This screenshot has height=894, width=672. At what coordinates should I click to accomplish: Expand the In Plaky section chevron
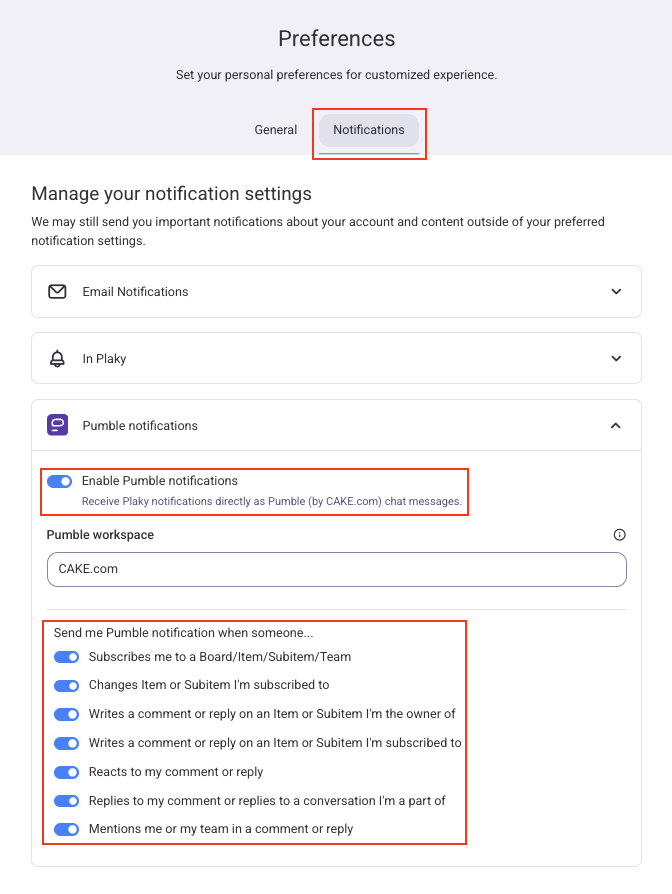tap(616, 359)
